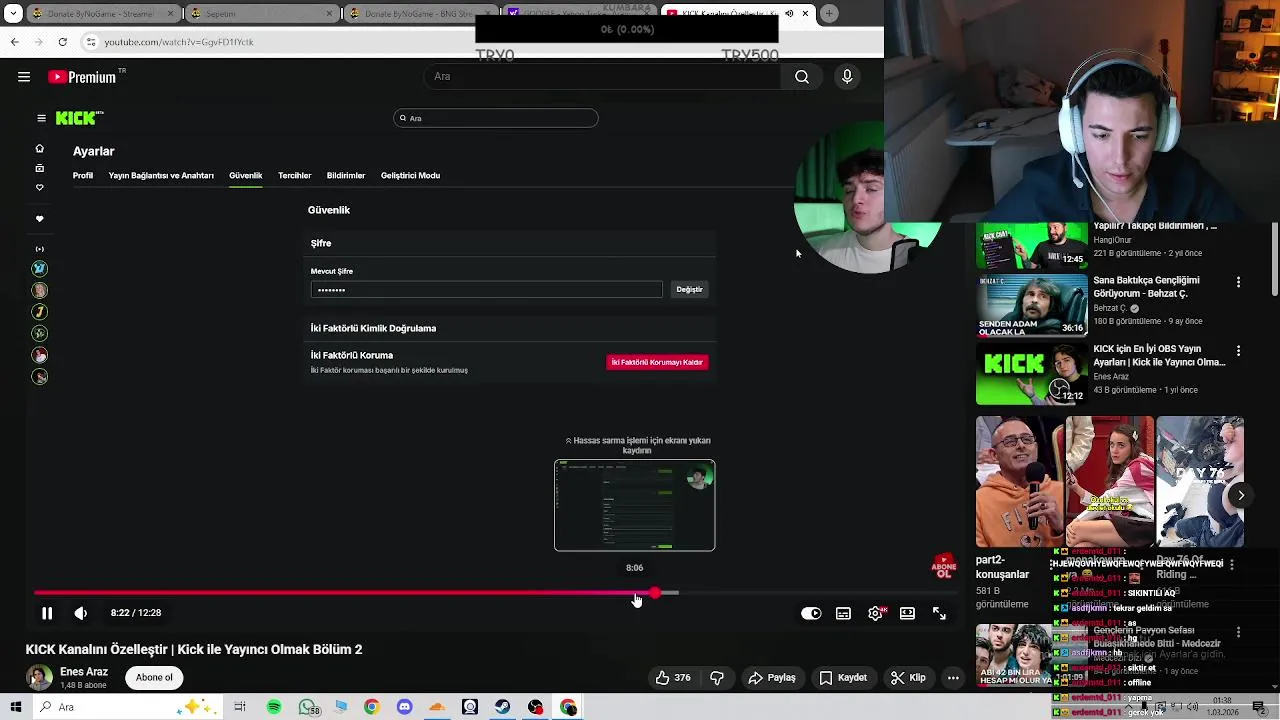Open WhatsApp from the taskbar

click(307, 707)
